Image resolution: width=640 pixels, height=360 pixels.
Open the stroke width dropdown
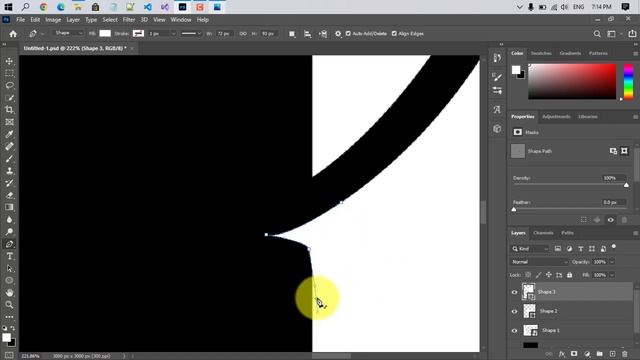tap(173, 34)
